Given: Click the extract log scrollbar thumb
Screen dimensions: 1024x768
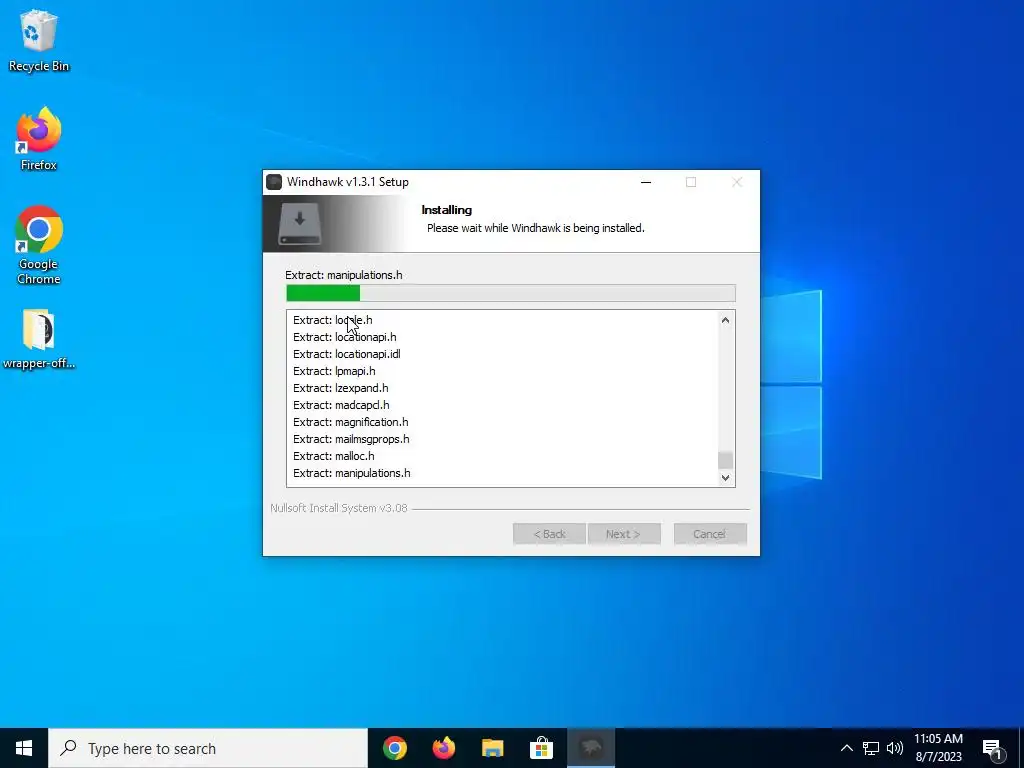Looking at the screenshot, I should [726, 460].
